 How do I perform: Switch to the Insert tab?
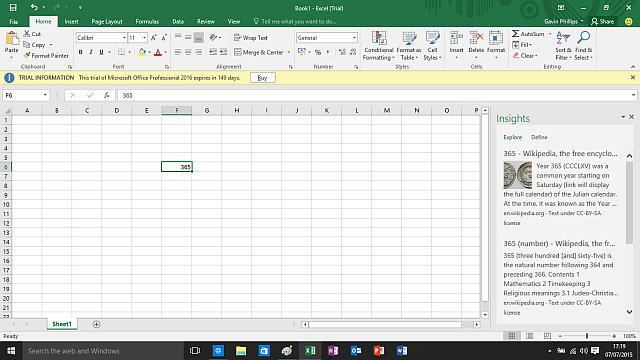pyautogui.click(x=71, y=22)
